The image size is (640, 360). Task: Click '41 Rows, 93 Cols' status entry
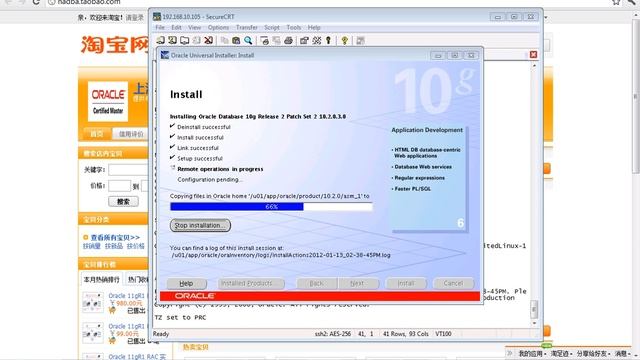[406, 334]
